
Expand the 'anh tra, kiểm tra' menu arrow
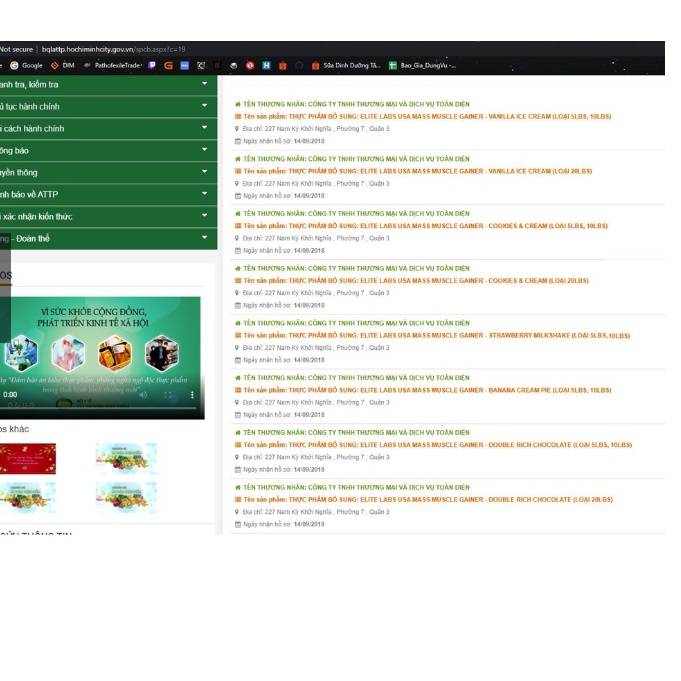point(204,83)
